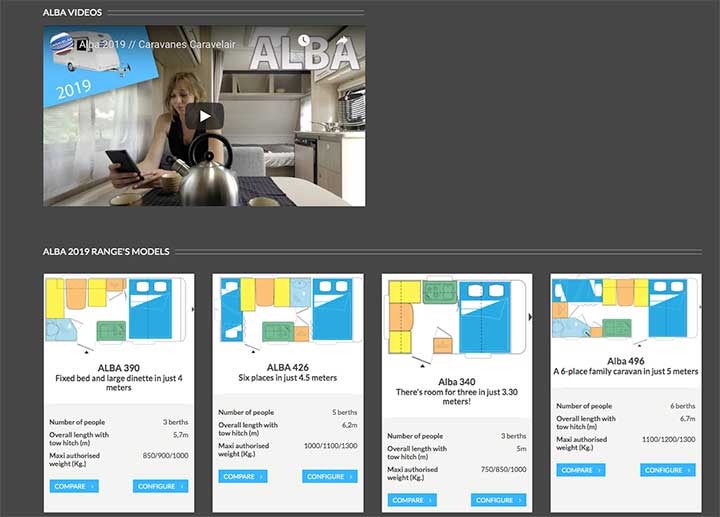Click 'ALBA 2019 RANGE'S MODELS' heading

pyautogui.click(x=106, y=252)
